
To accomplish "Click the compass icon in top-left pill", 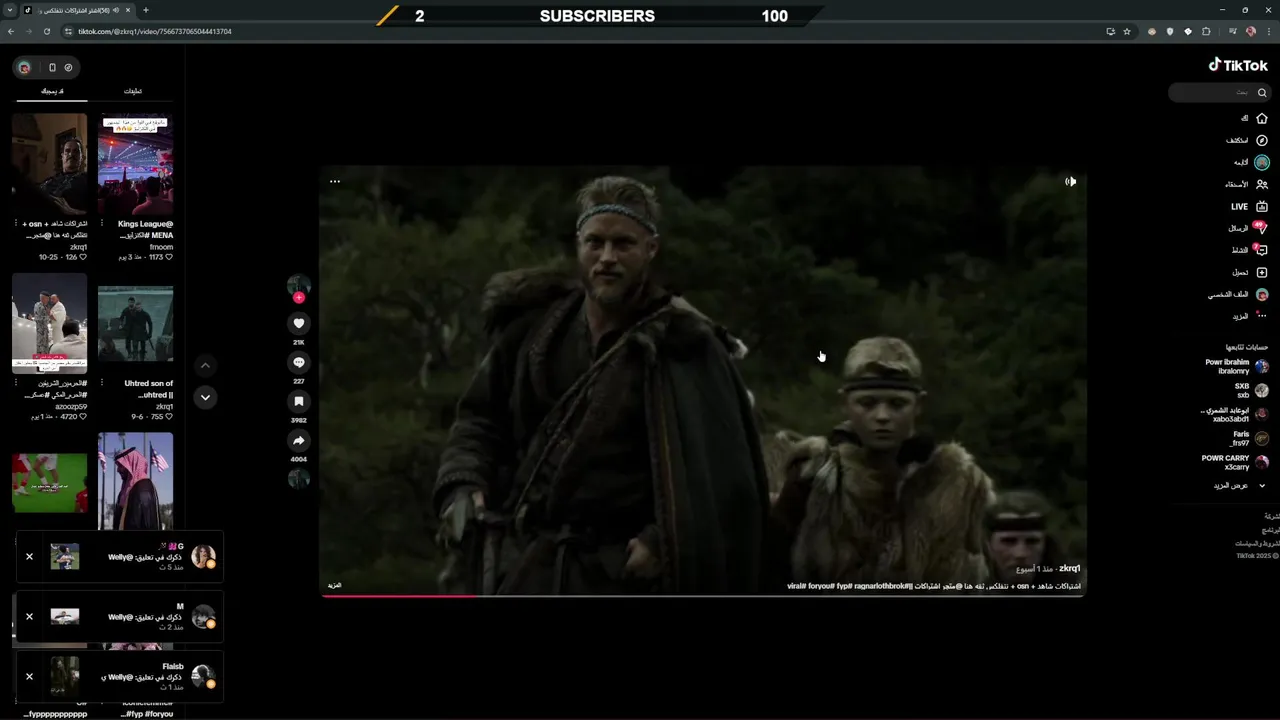I will (x=68, y=67).
